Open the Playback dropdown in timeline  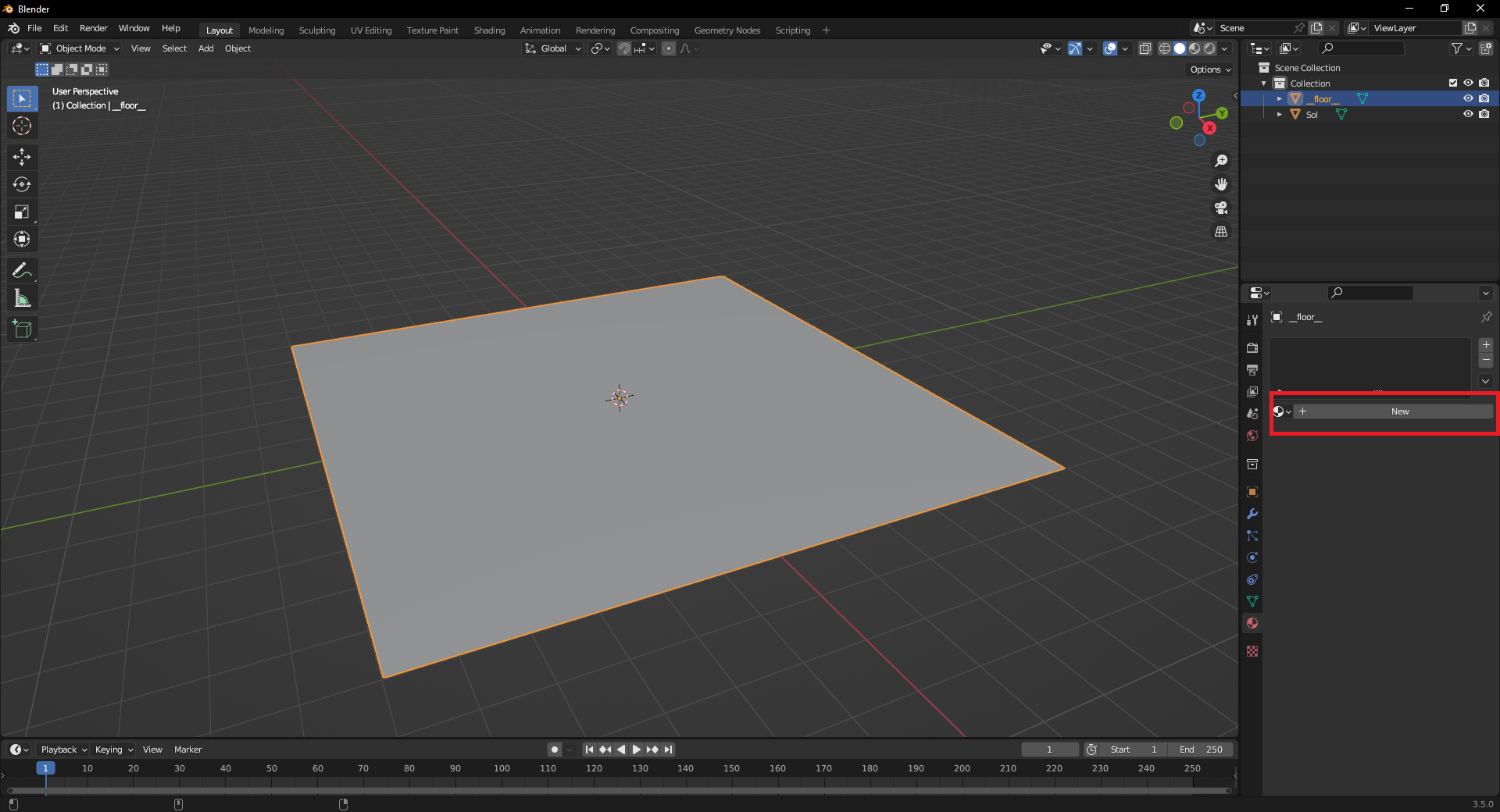click(62, 750)
